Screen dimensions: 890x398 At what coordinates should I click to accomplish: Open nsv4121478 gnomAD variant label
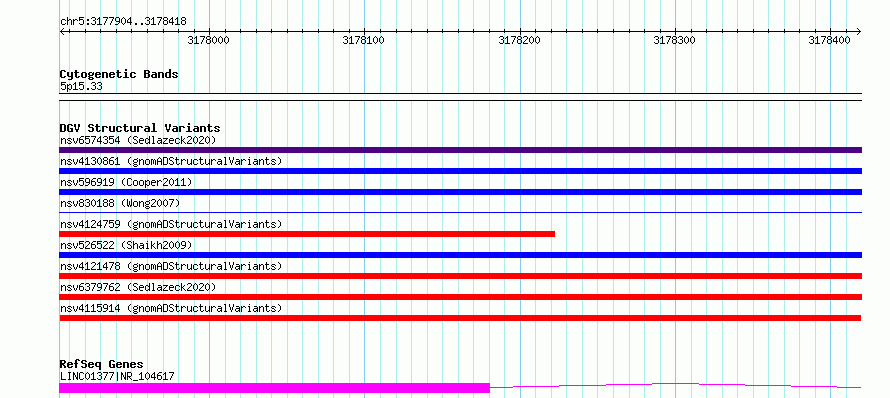pyautogui.click(x=171, y=266)
